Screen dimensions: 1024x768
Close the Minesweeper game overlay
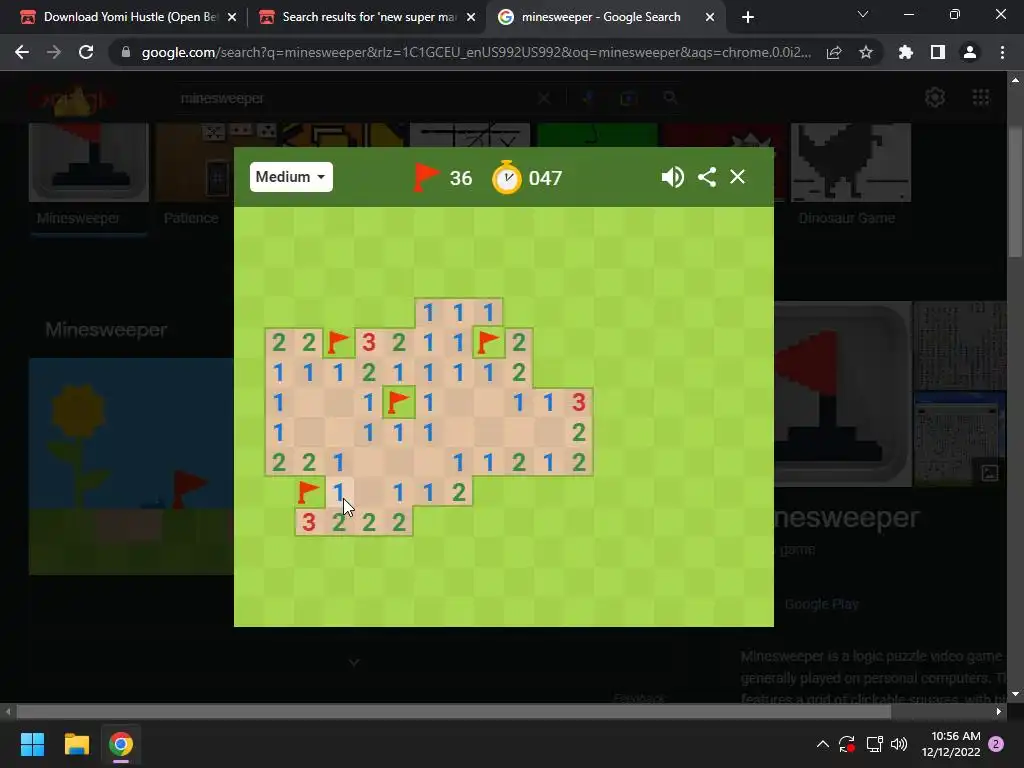(737, 177)
